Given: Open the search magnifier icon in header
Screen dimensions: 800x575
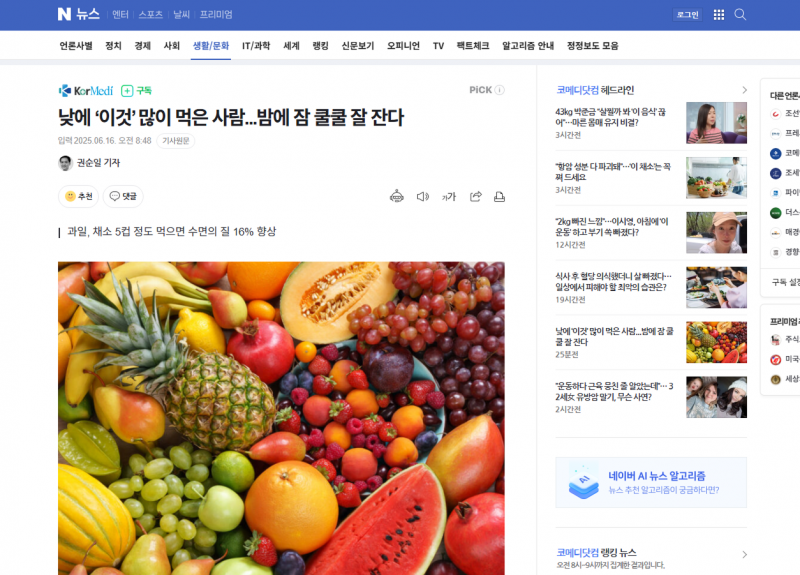Looking at the screenshot, I should tap(740, 15).
